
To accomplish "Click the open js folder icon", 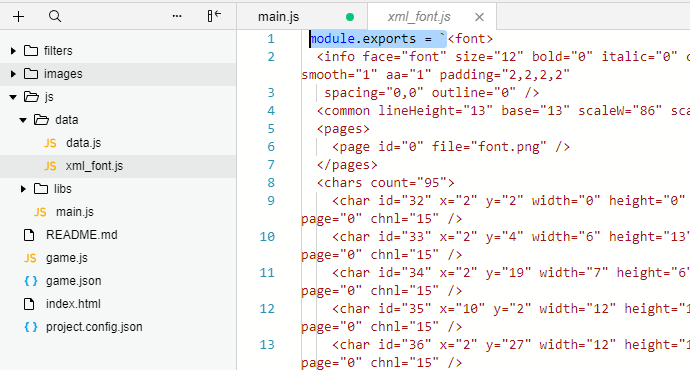I will click(31, 97).
